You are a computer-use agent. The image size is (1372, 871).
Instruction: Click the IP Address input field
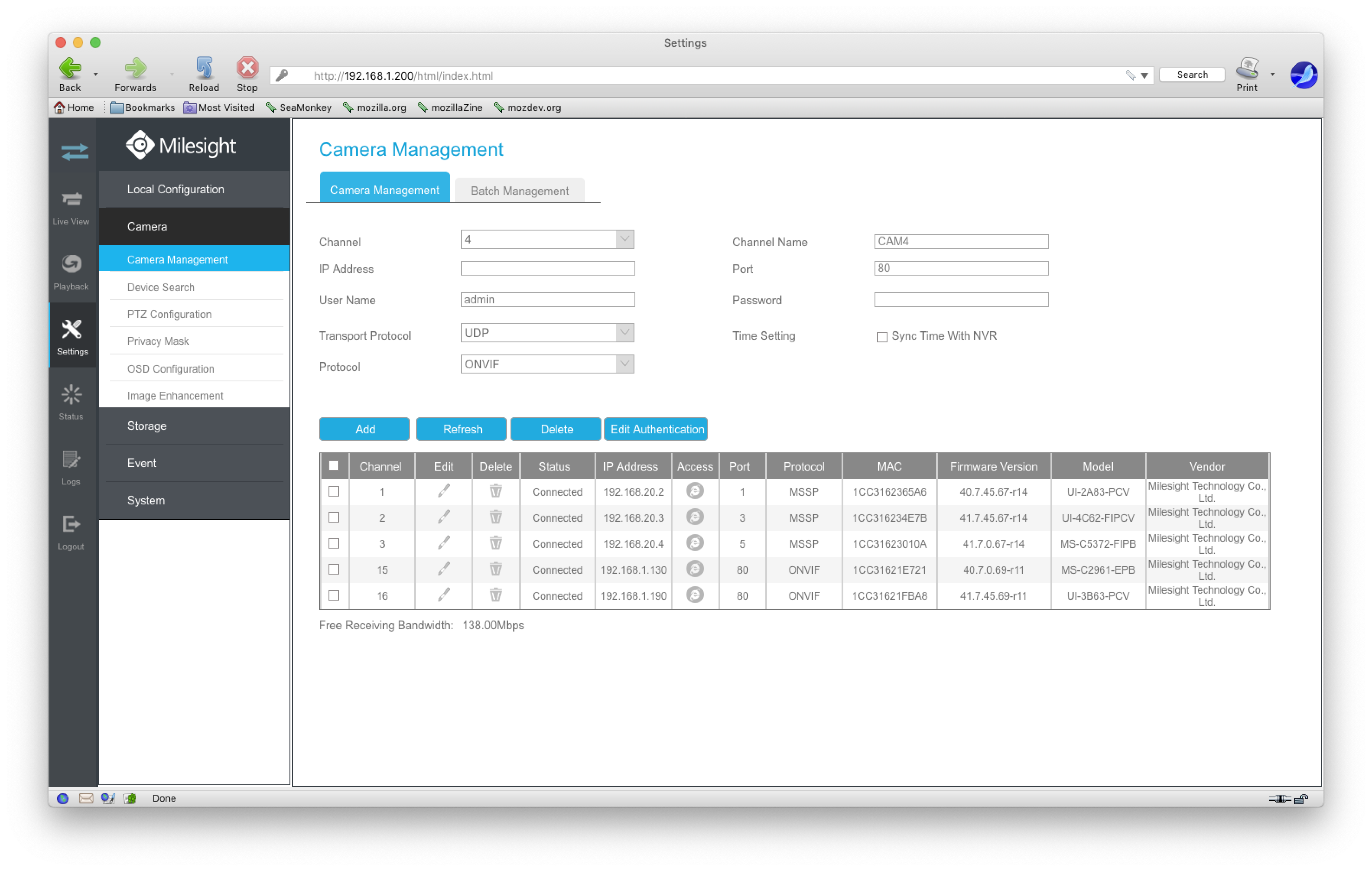click(x=547, y=268)
